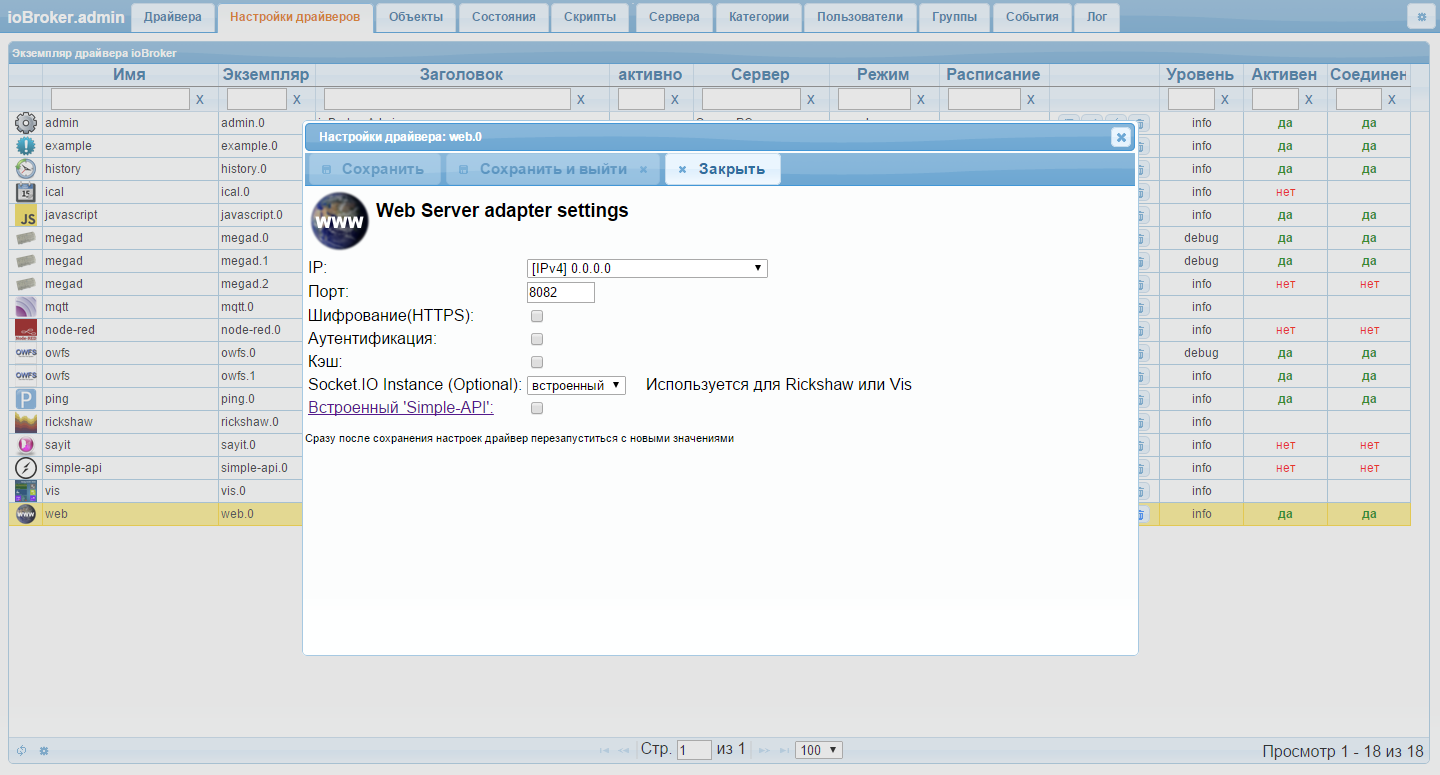Click the ping adapter P icon
The width and height of the screenshot is (1440, 775).
26,399
